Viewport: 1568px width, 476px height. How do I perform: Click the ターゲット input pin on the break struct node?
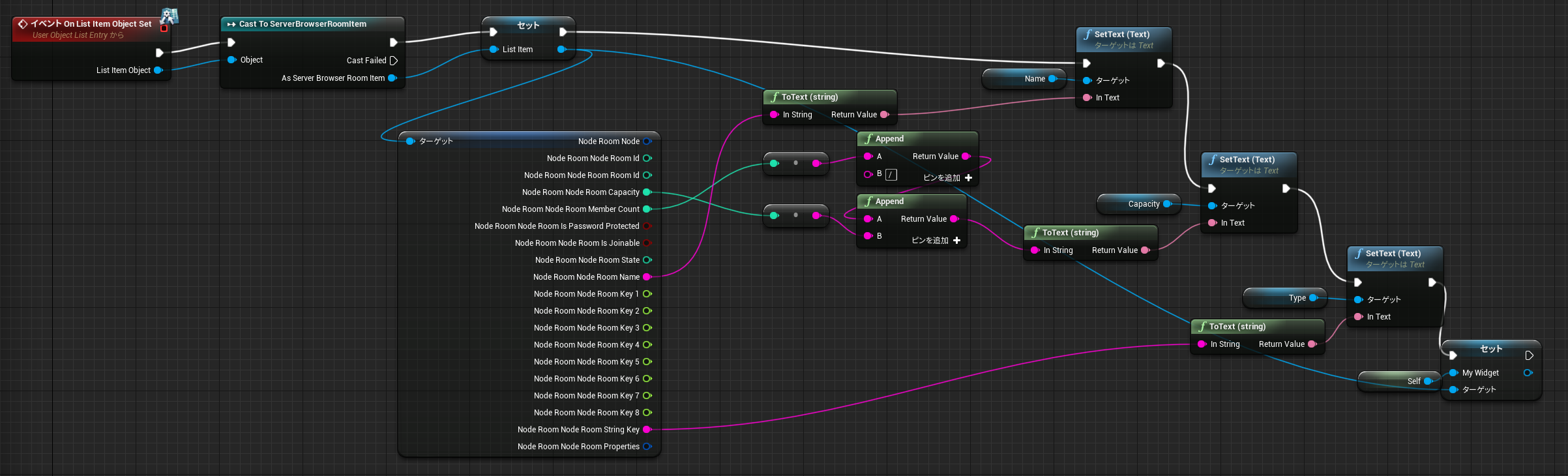tap(410, 141)
